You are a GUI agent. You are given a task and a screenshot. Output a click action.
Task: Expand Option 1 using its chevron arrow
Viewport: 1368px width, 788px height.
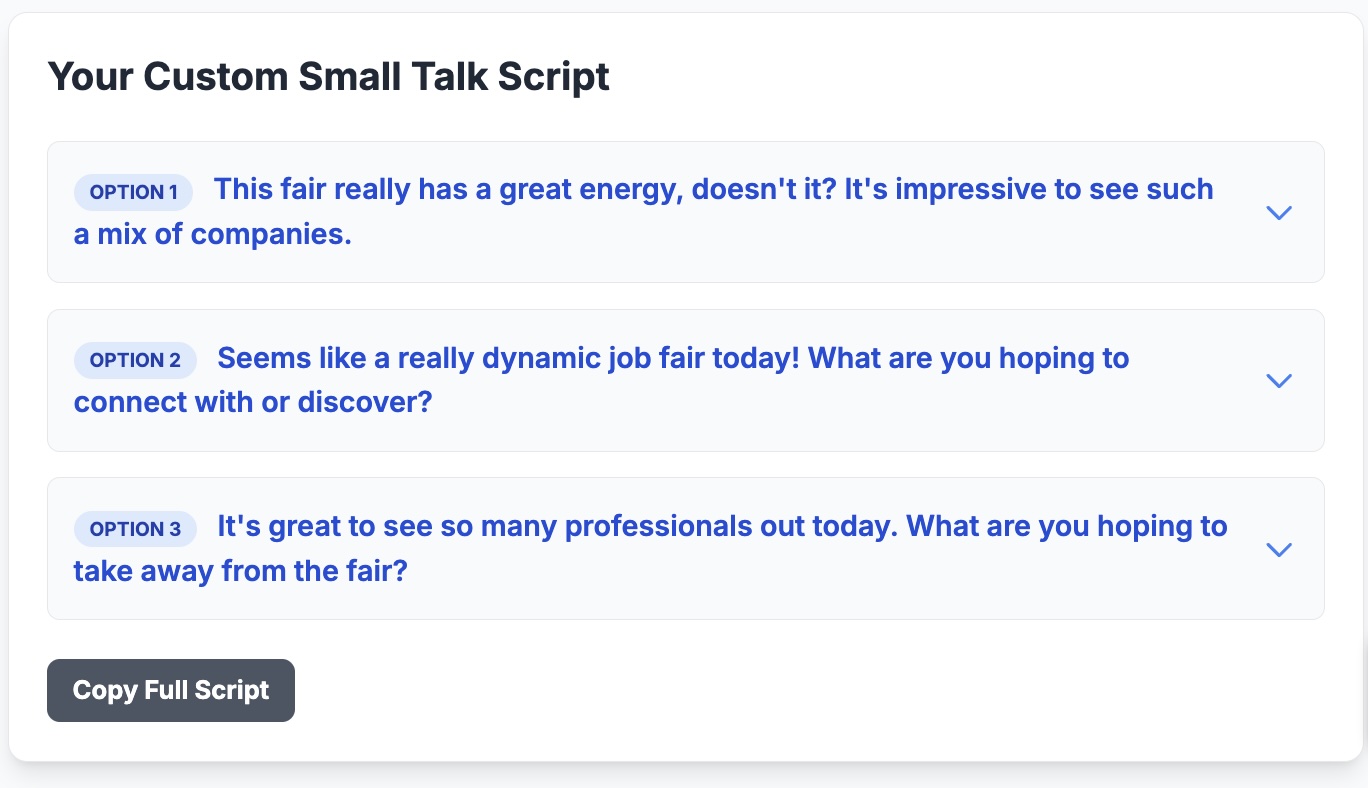tap(1279, 213)
